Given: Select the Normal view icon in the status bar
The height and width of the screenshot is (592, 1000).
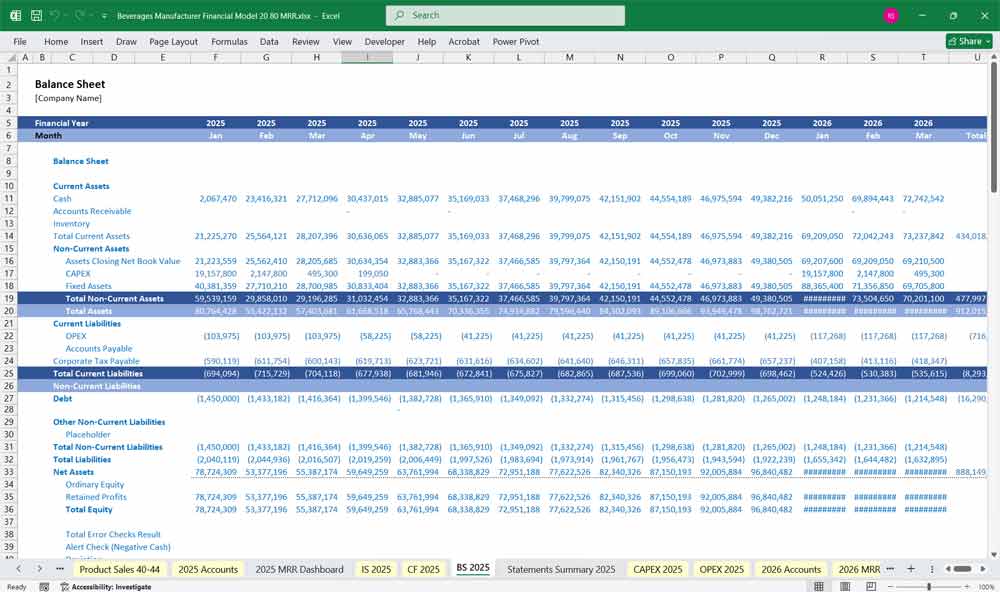Looking at the screenshot, I should tap(819, 585).
